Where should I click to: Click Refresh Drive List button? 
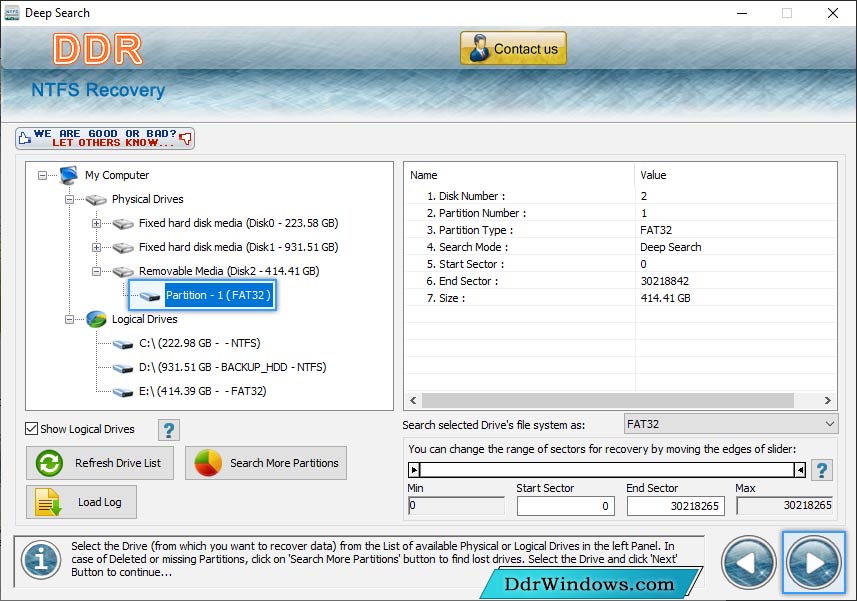(100, 463)
